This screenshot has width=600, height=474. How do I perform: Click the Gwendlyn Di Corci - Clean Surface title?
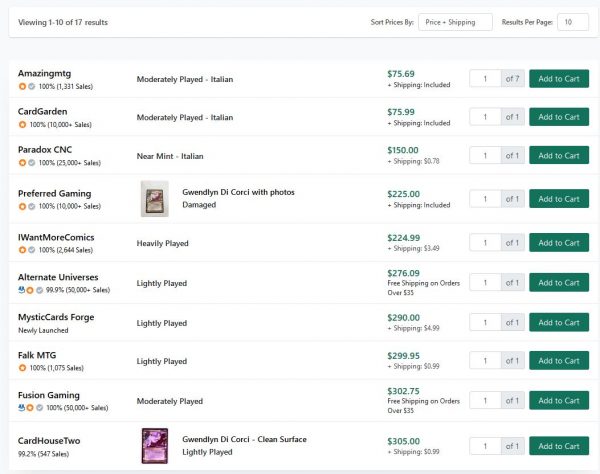[x=244, y=439]
